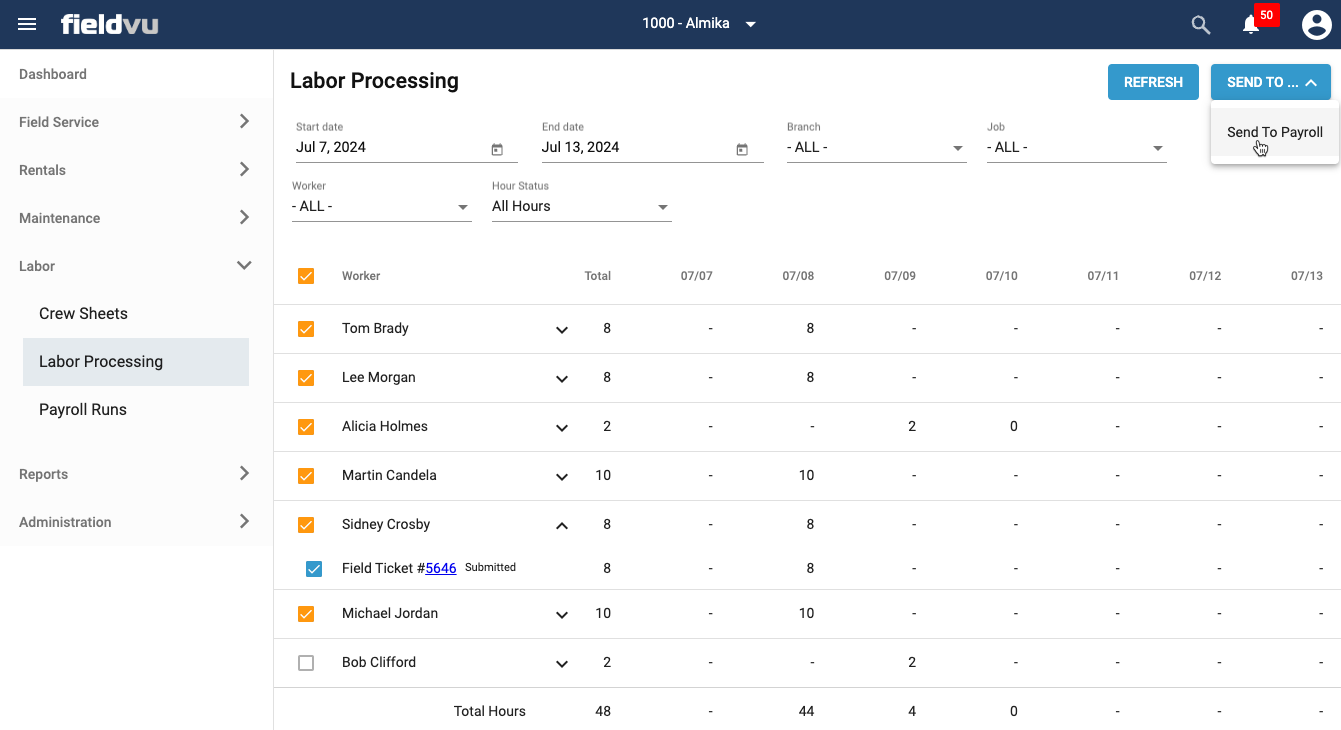This screenshot has width=1341, height=730.
Task: Open the Start date calendar picker
Action: [x=497, y=149]
